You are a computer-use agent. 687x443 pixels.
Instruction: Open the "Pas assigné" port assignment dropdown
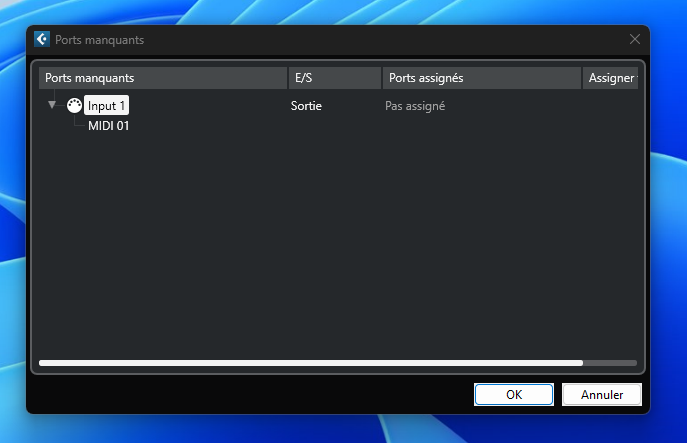(x=415, y=106)
